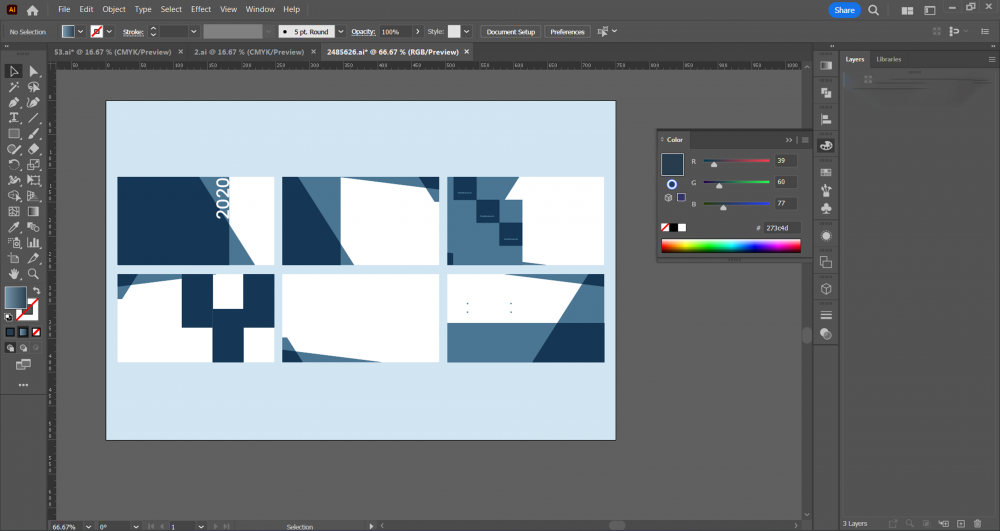Enable Draw Behind mode

(23, 347)
